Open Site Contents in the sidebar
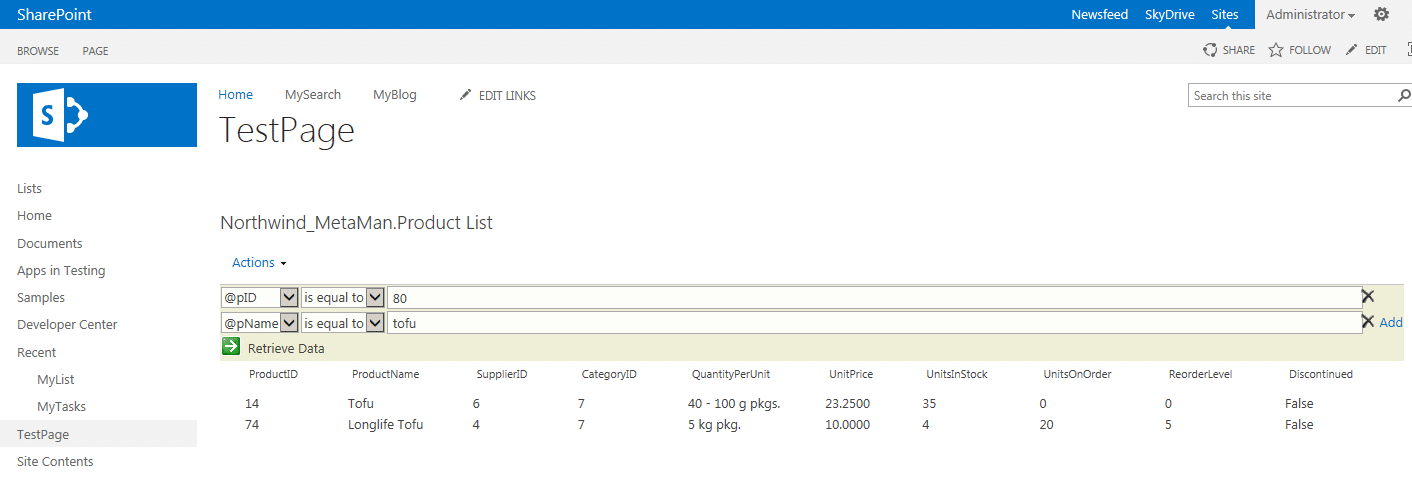Screen dimensions: 1412x488 tap(55, 462)
